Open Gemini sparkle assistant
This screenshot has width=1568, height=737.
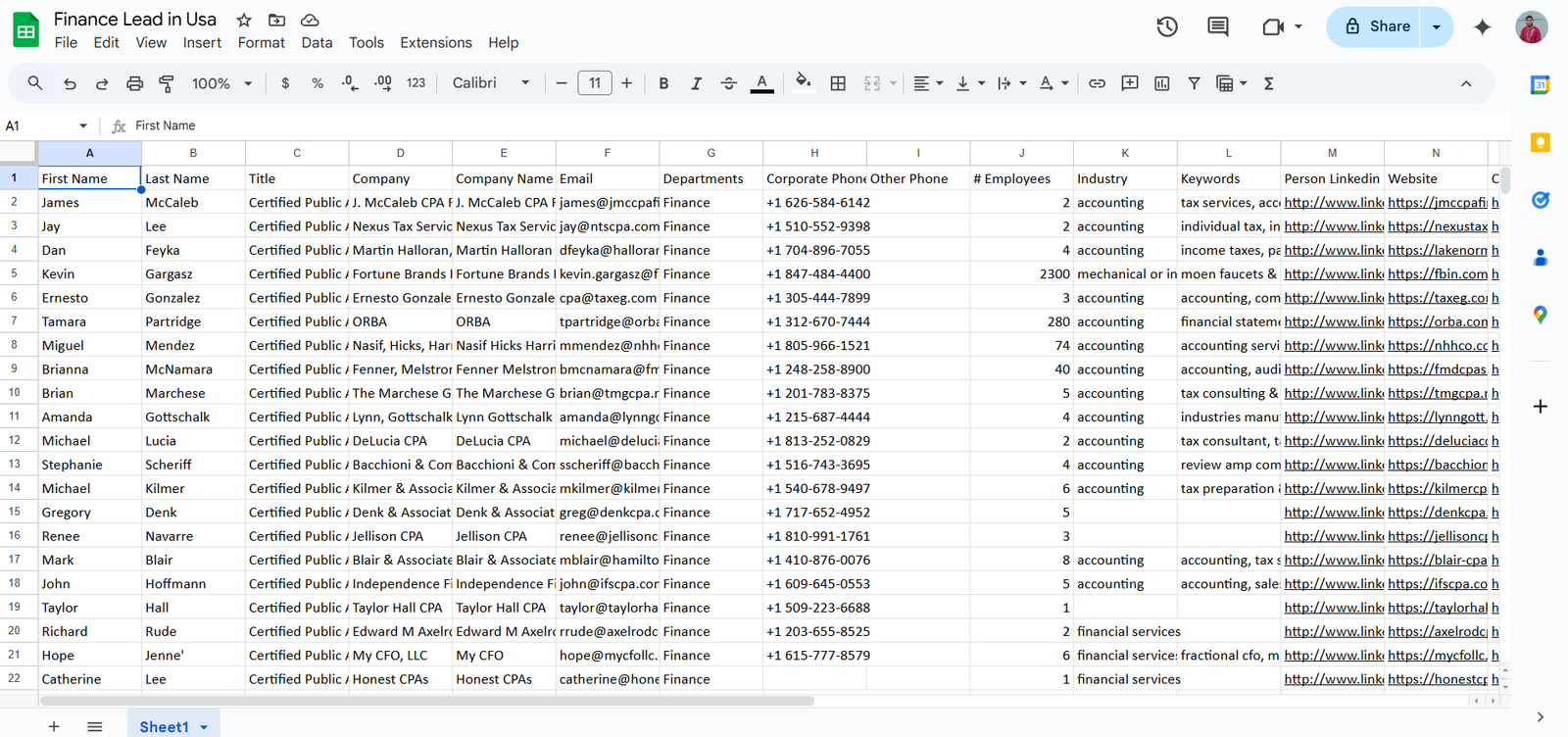point(1483,26)
